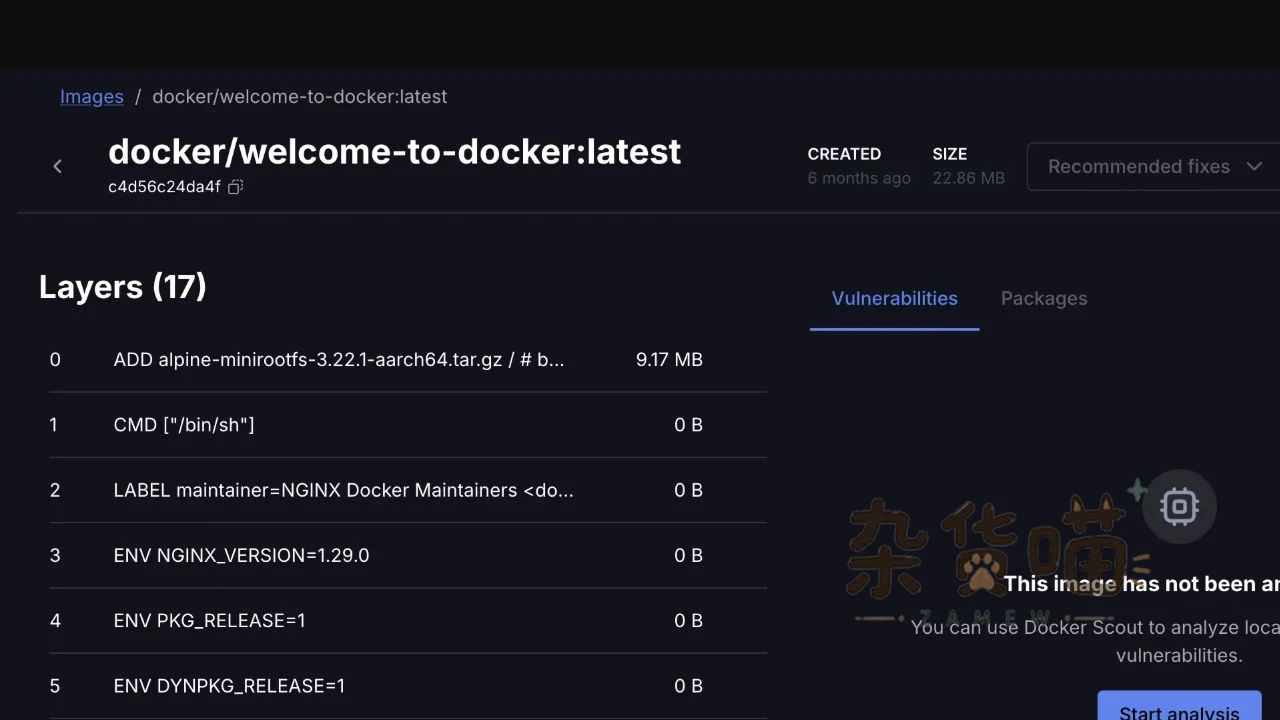Switch to the Vulnerabilities tab
Viewport: 1280px width, 720px height.
point(894,298)
